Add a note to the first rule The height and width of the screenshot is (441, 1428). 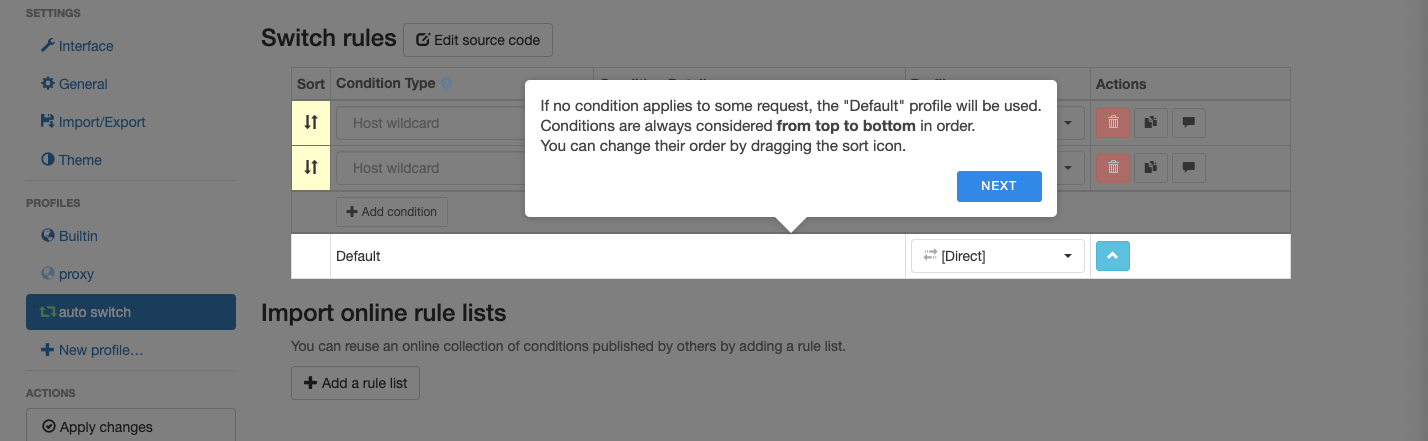point(1188,123)
